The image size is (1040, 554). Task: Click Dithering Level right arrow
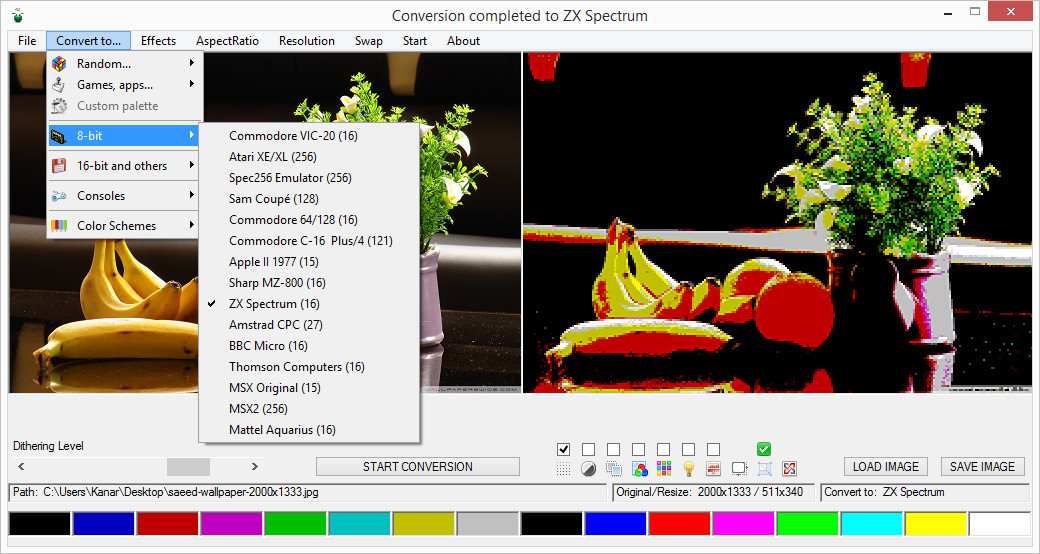[x=255, y=466]
